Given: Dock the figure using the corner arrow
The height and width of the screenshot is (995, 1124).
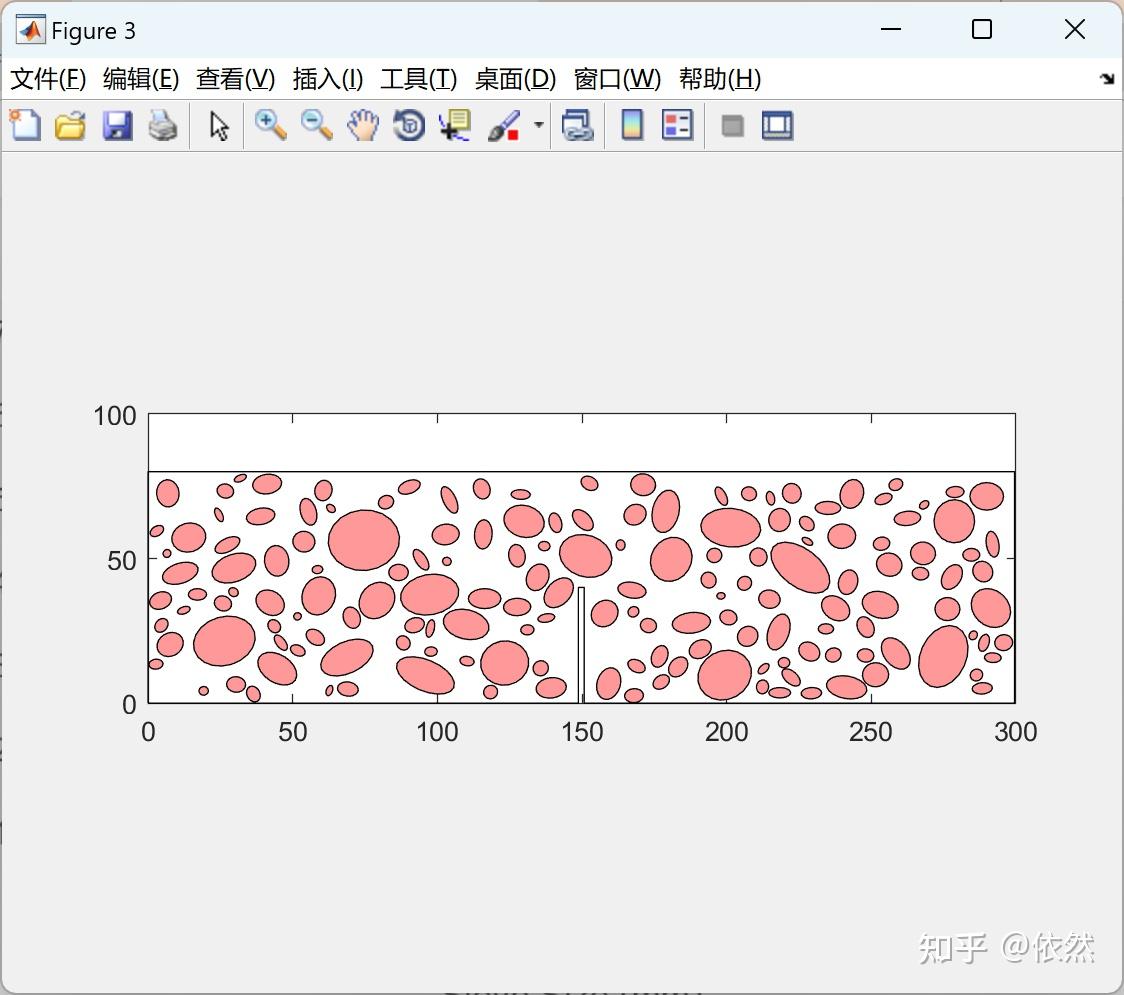Looking at the screenshot, I should pos(1108,79).
